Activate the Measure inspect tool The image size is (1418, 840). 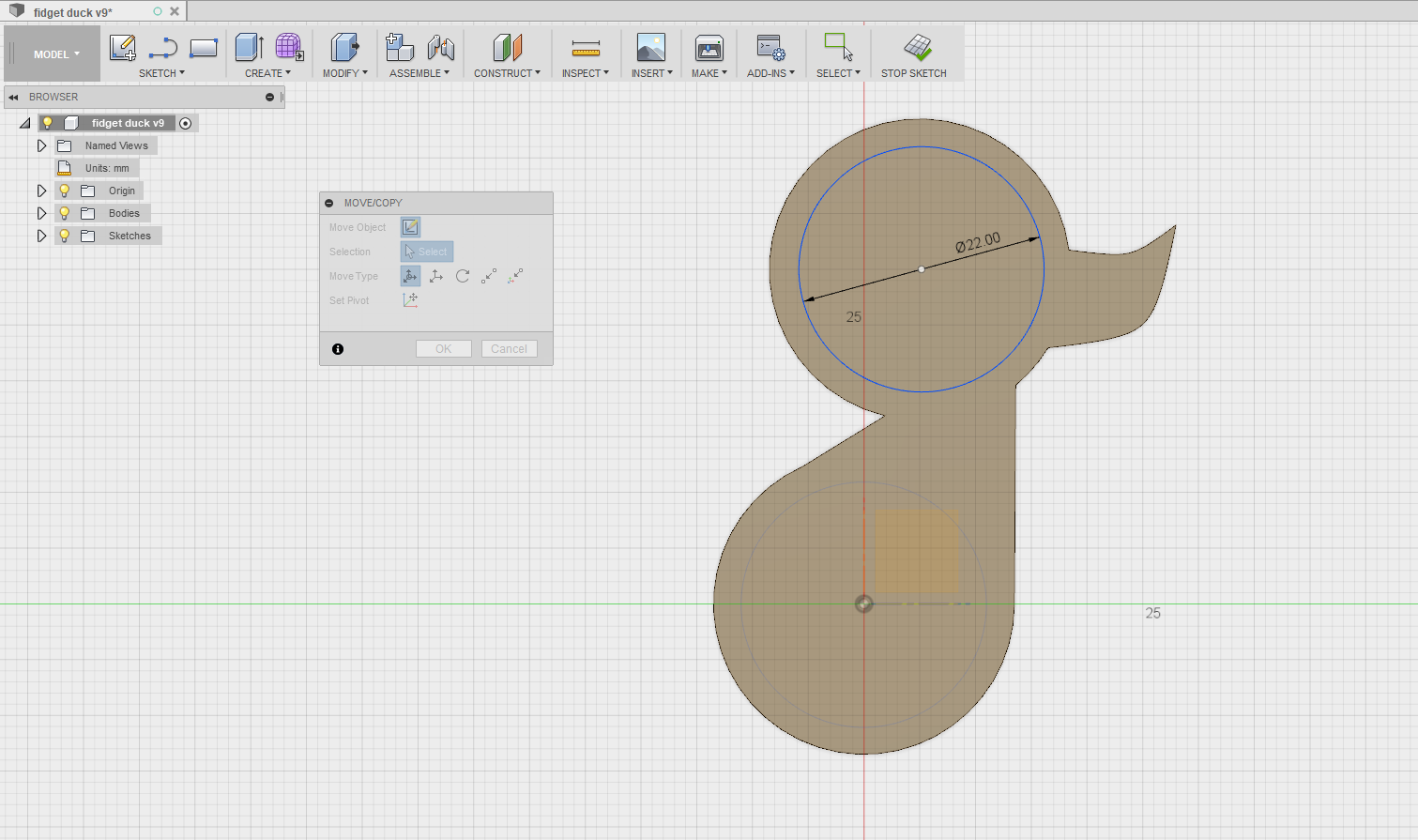tap(586, 48)
